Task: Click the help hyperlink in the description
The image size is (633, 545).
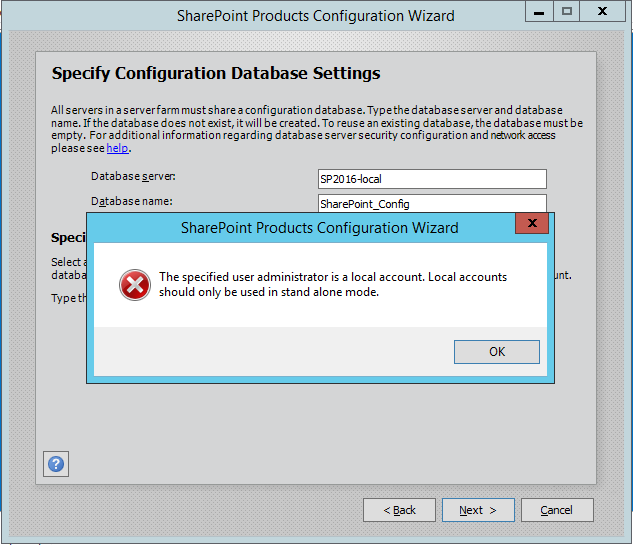Action: tap(117, 148)
